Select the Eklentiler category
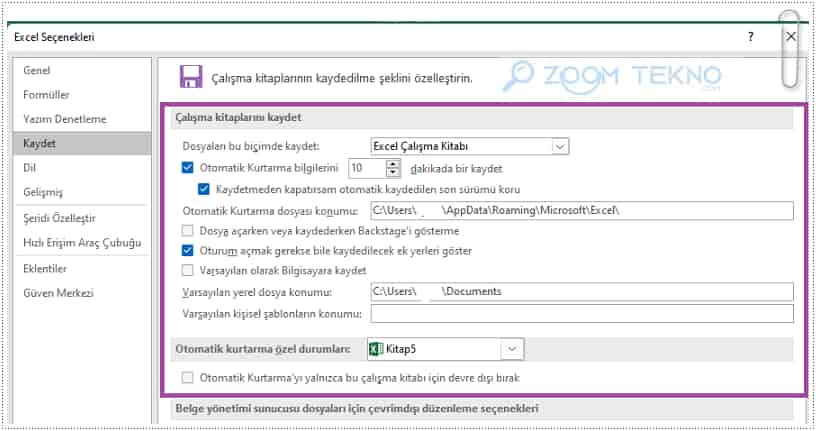Image resolution: width=816 pixels, height=431 pixels. click(x=45, y=269)
